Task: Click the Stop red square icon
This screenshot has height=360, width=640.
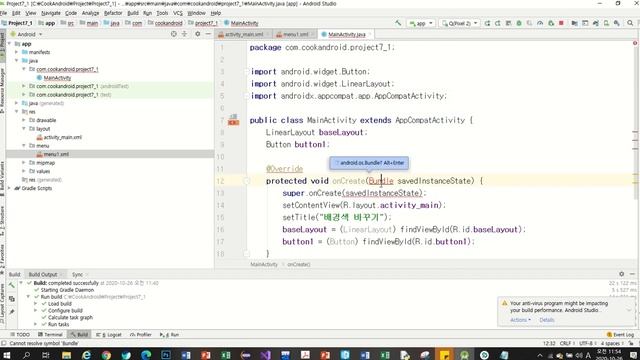Action: [x=561, y=23]
